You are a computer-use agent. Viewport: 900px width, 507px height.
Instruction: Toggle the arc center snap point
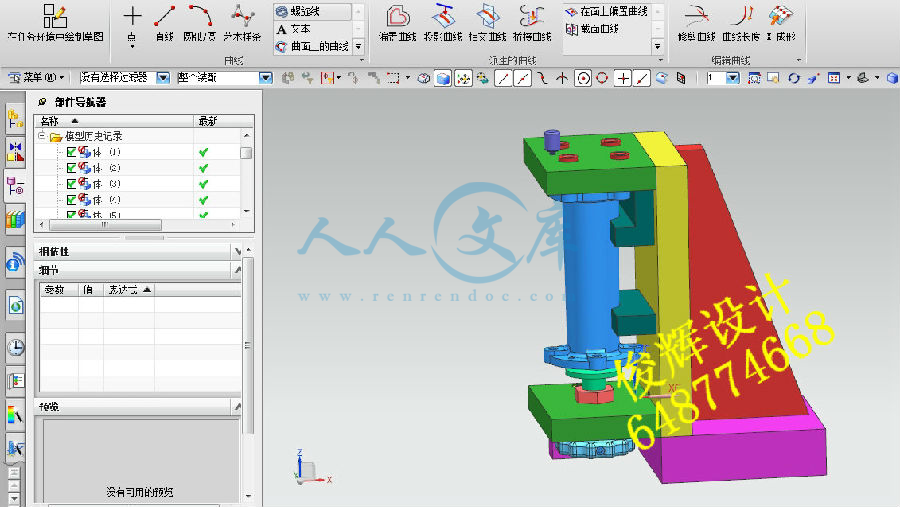[583, 78]
